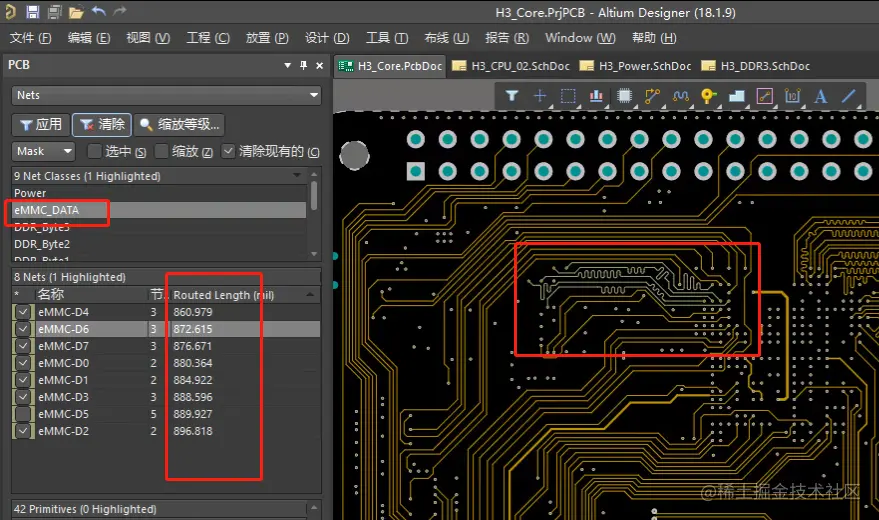Open the View menu 视图 (V)
The width and height of the screenshot is (879, 520).
tap(148, 38)
